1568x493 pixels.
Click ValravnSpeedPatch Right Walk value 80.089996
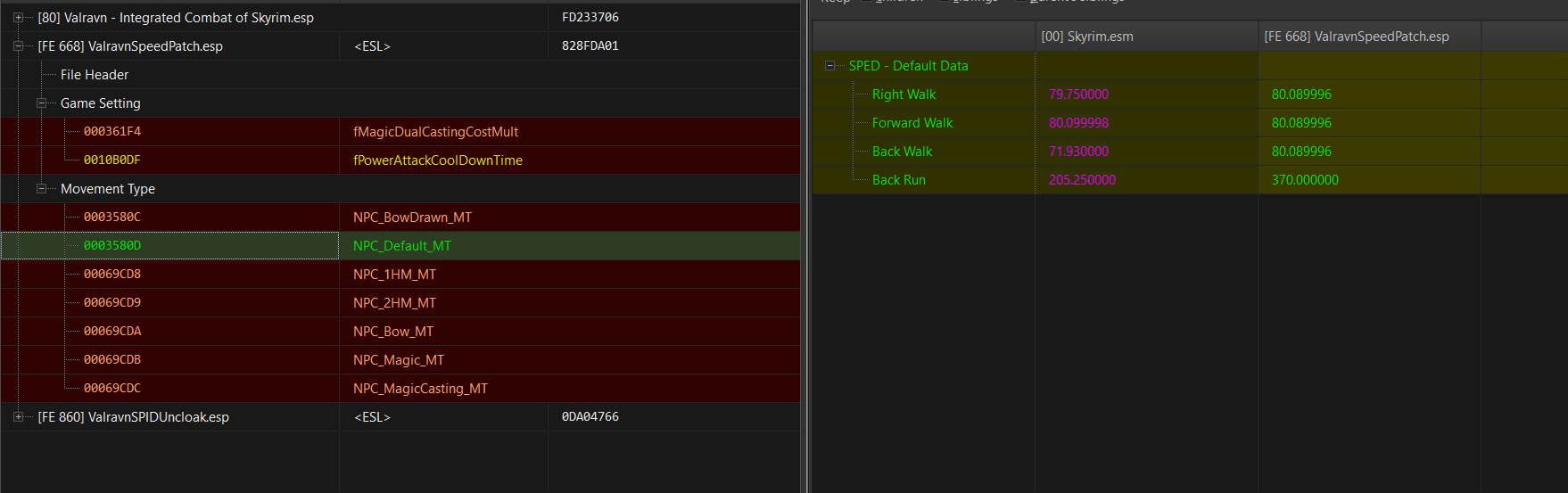(1301, 94)
